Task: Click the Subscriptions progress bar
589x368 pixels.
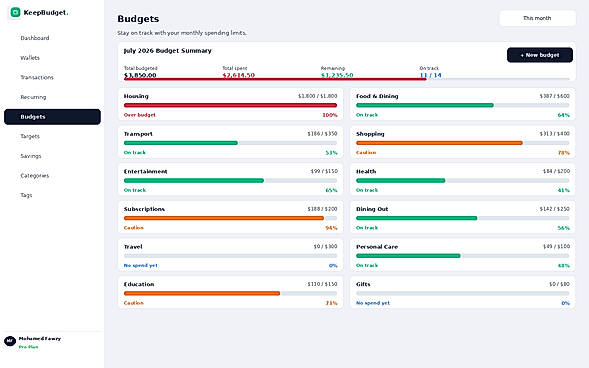Action: tap(230, 218)
